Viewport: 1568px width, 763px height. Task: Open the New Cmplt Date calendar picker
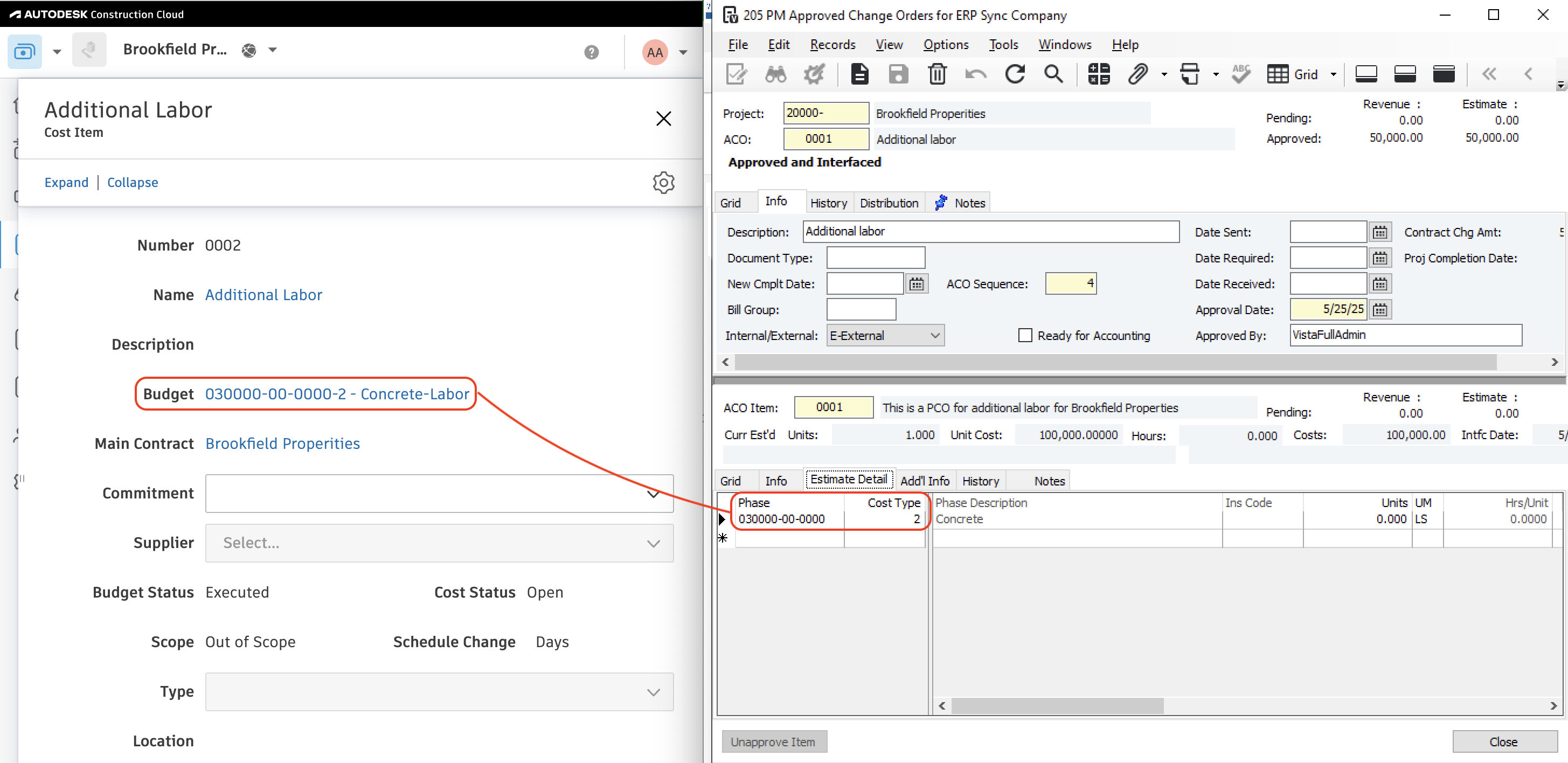pos(917,285)
